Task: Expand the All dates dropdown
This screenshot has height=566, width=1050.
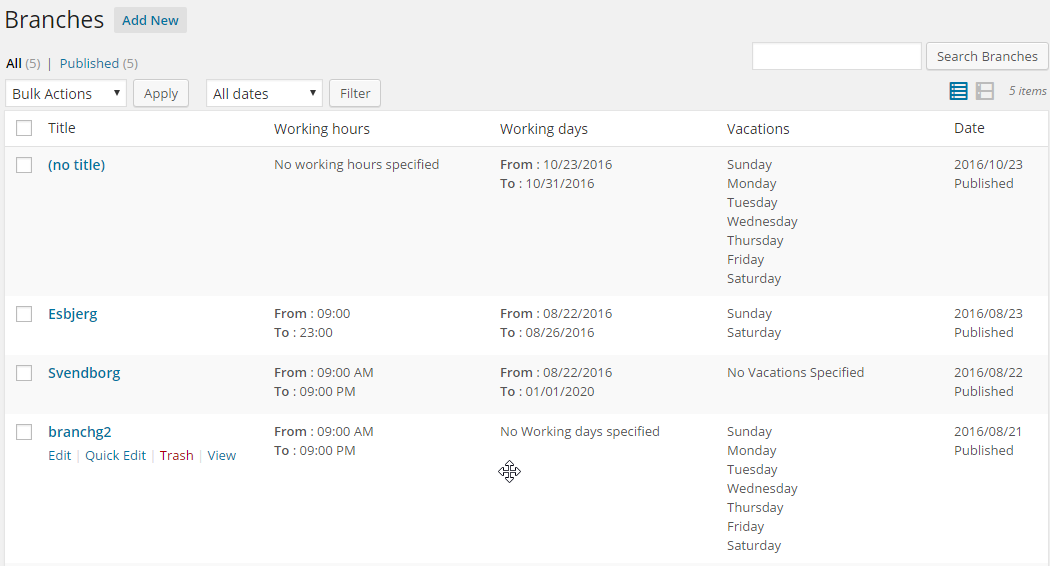Action: click(264, 93)
